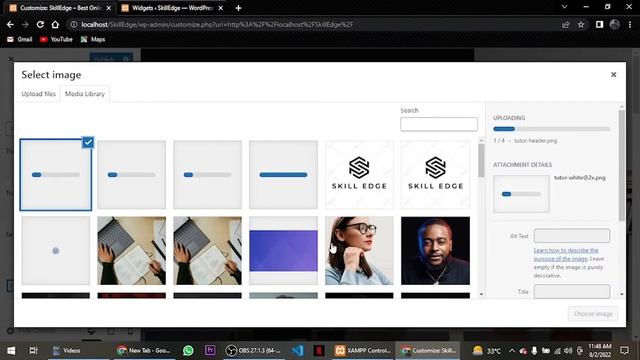This screenshot has width=640, height=360.
Task: Open the browser side panel icon
Action: 599,24
